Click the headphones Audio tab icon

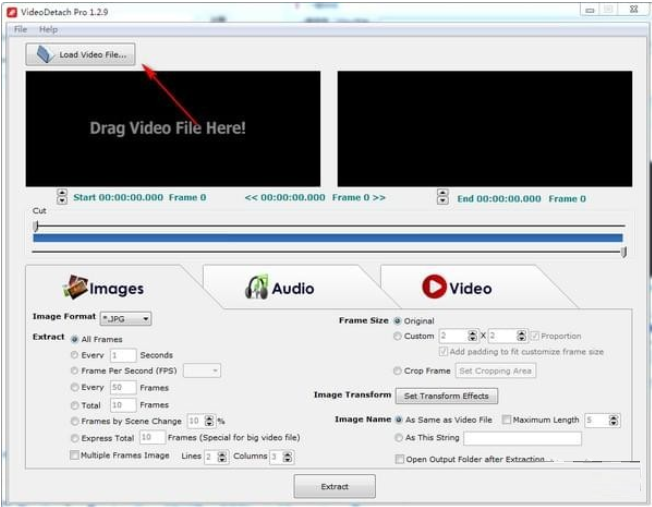(x=256, y=287)
